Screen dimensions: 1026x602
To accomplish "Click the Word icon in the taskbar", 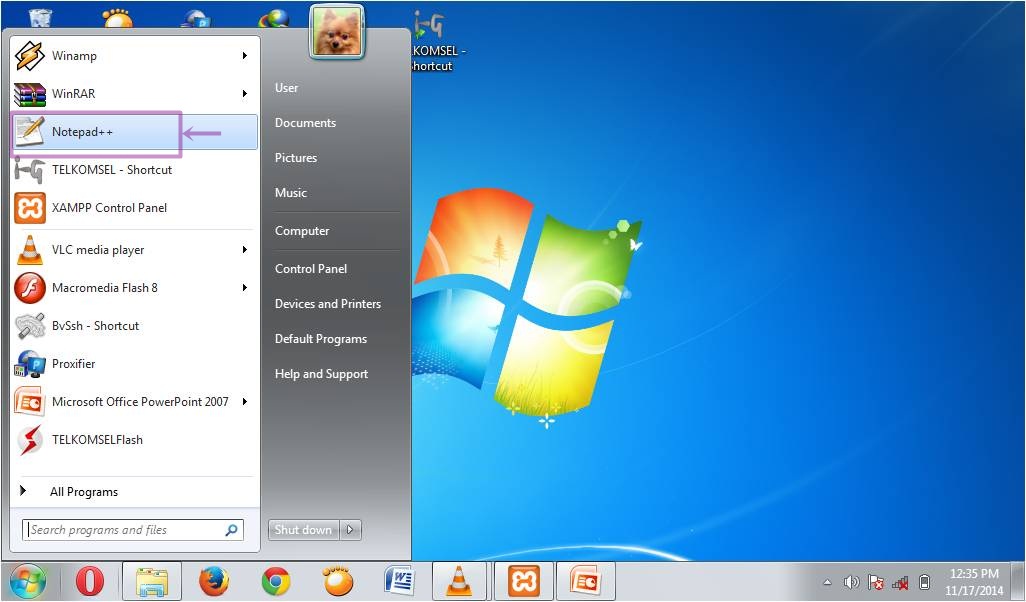I will 399,580.
